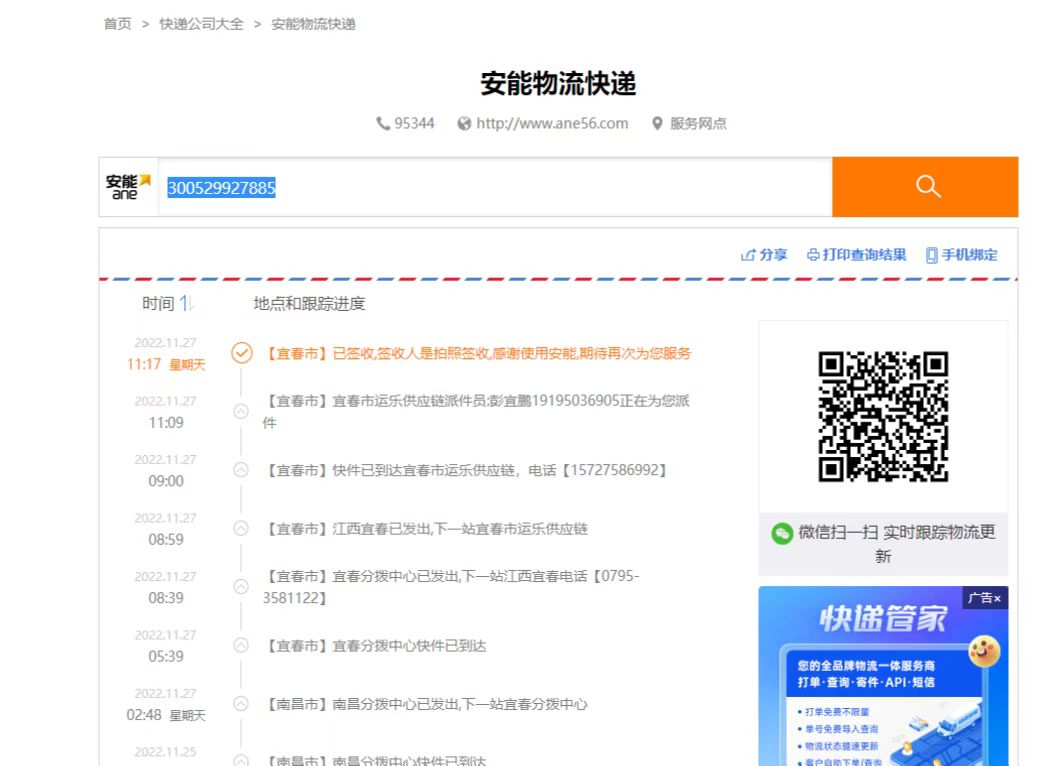Click the timeline marker for 11:09
This screenshot has width=1050, height=766.
(241, 411)
